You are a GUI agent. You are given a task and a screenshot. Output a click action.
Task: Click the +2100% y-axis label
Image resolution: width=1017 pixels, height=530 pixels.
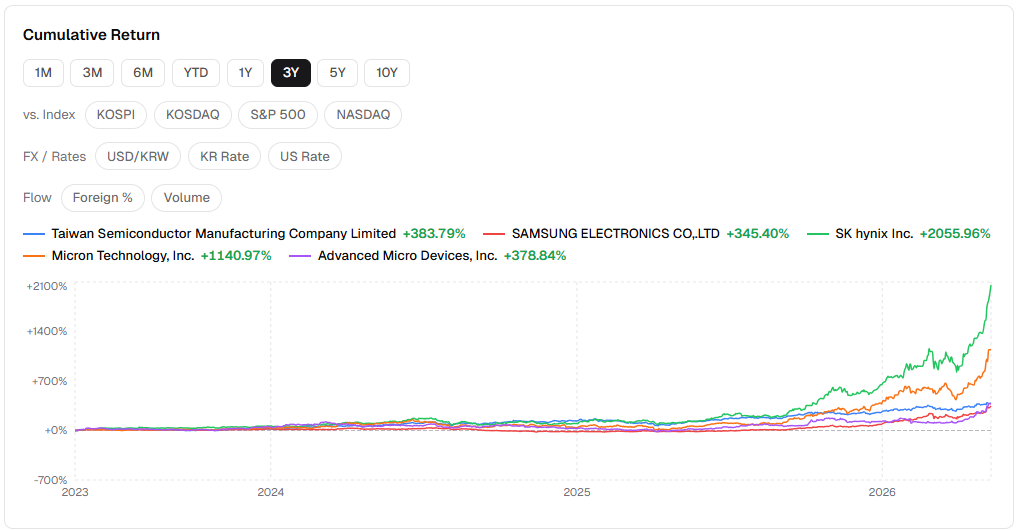pyautogui.click(x=47, y=286)
